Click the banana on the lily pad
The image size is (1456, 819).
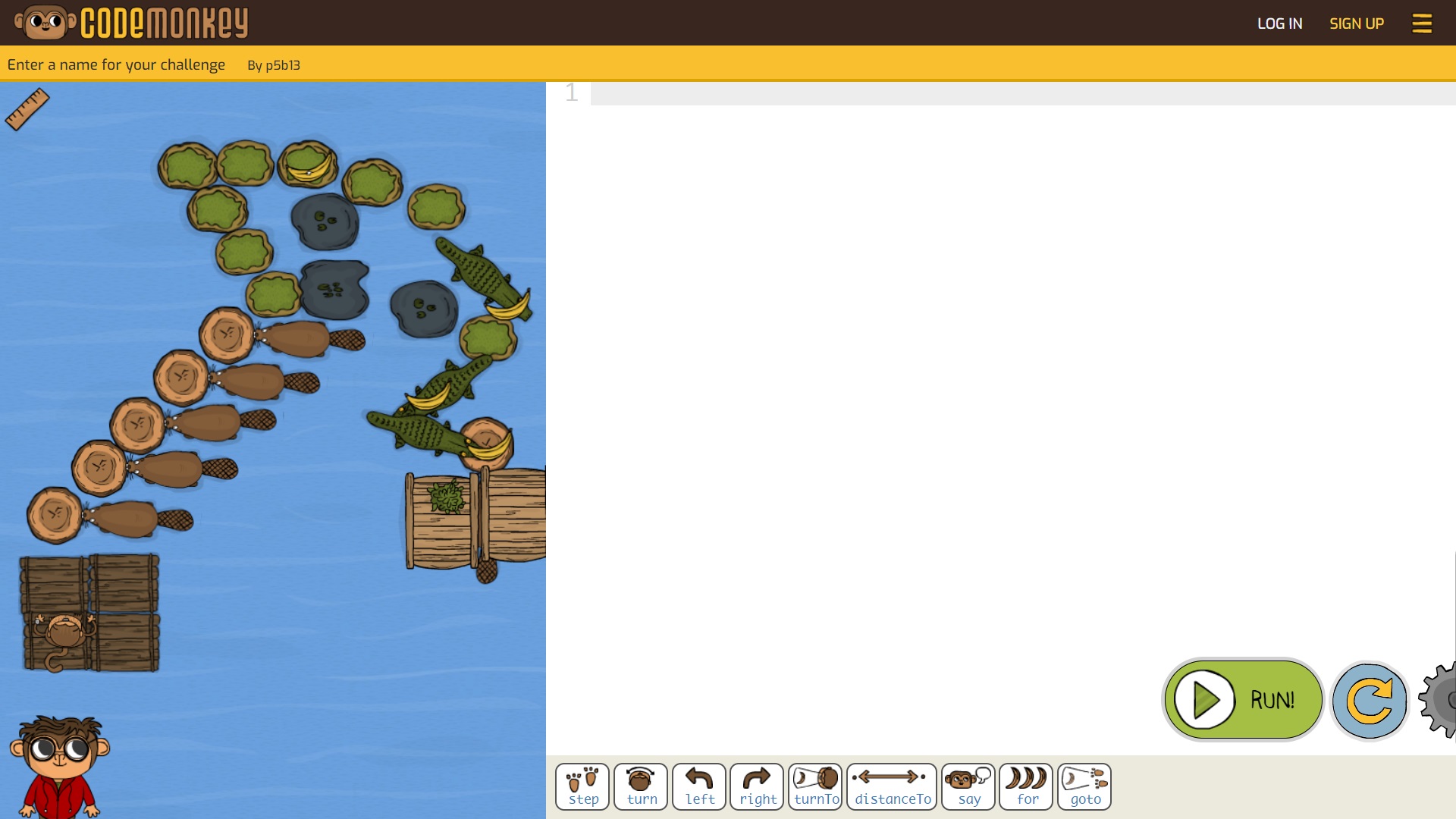tap(309, 167)
